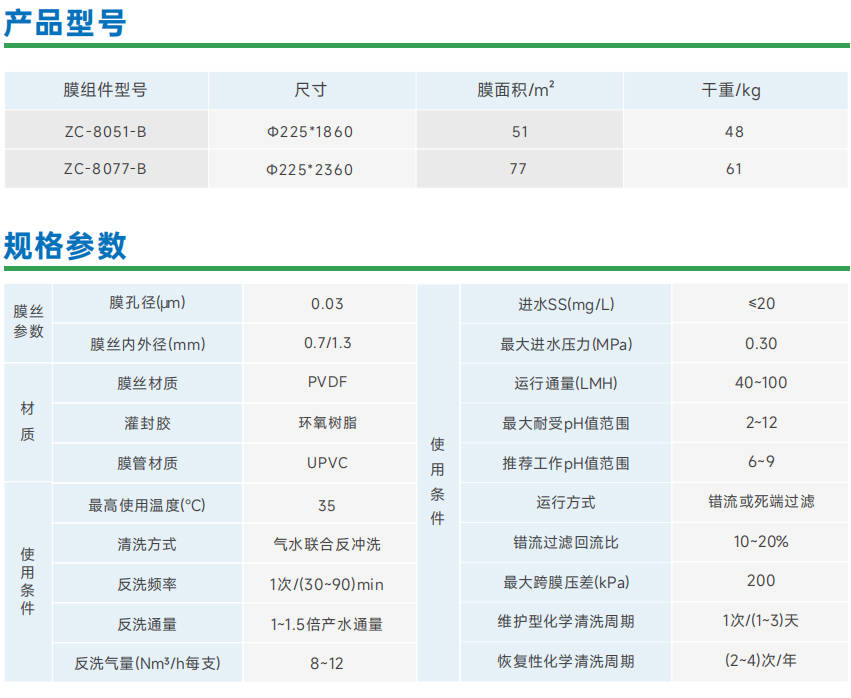Screen dimensions: 851x698
Task: Select the 进水SS(mg/L) label
Action: click(x=566, y=304)
